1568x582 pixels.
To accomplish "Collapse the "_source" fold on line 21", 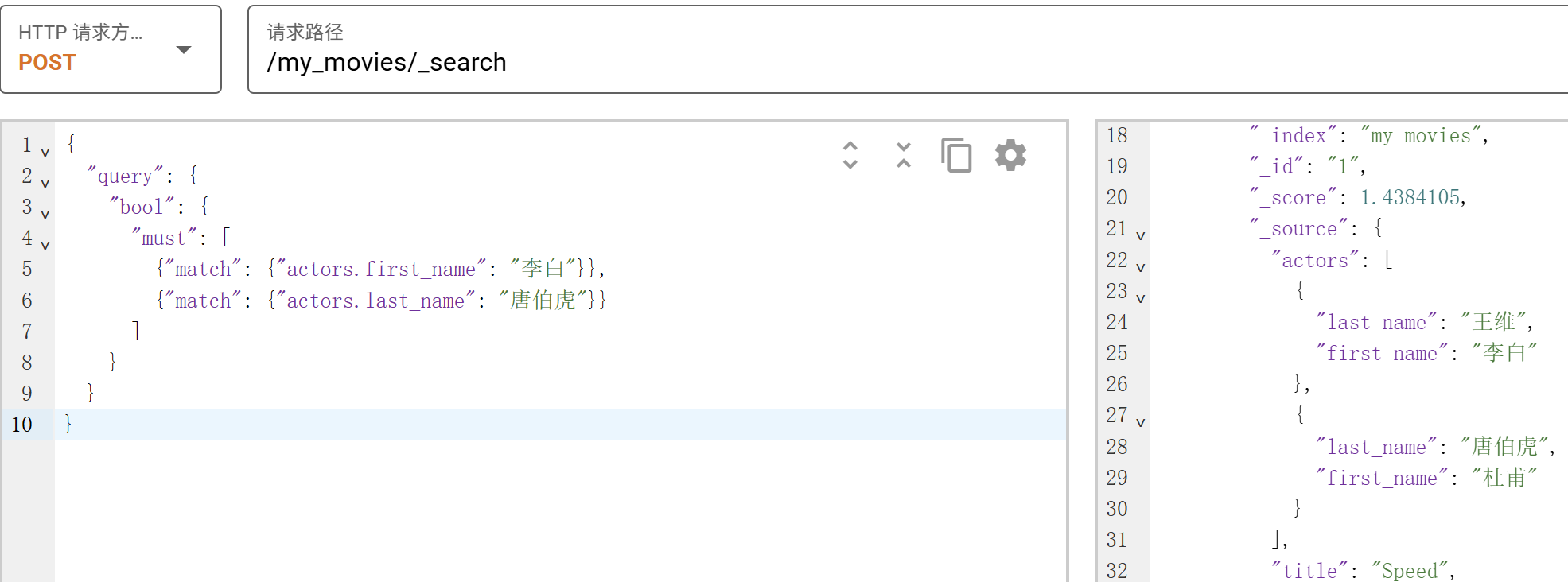I will [1141, 235].
